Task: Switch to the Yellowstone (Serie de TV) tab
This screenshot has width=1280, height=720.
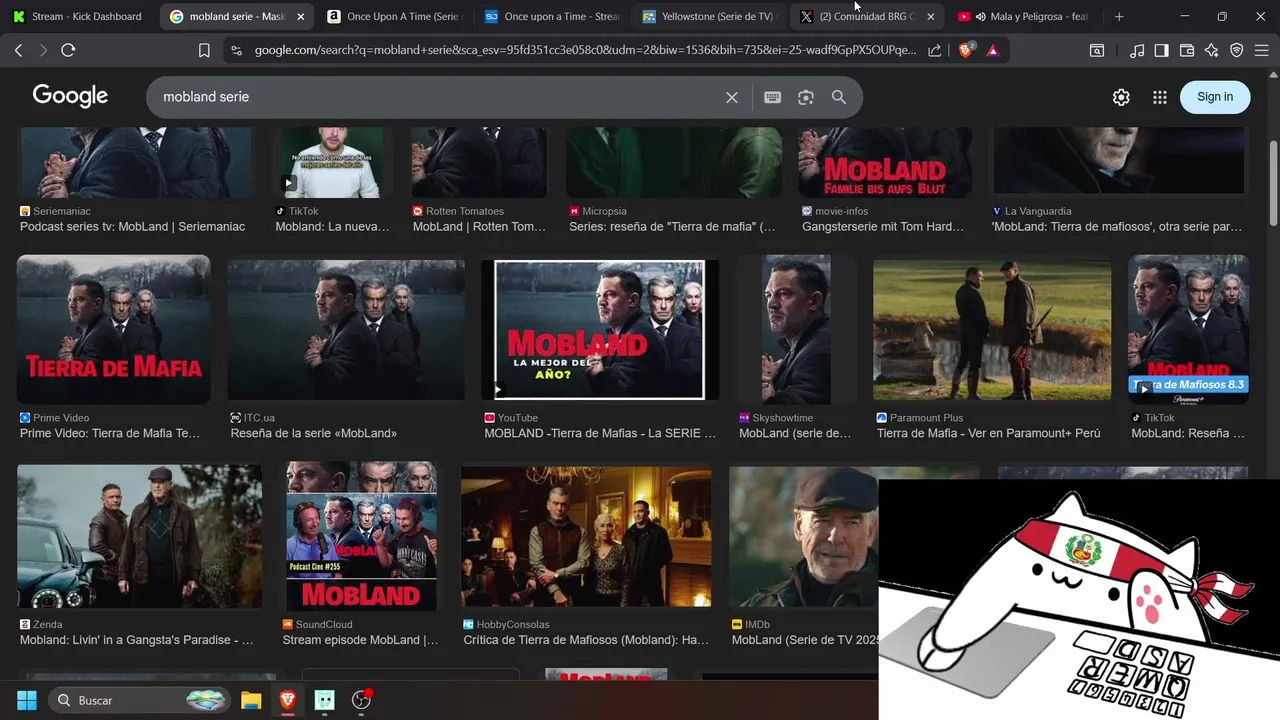Action: (x=708, y=16)
